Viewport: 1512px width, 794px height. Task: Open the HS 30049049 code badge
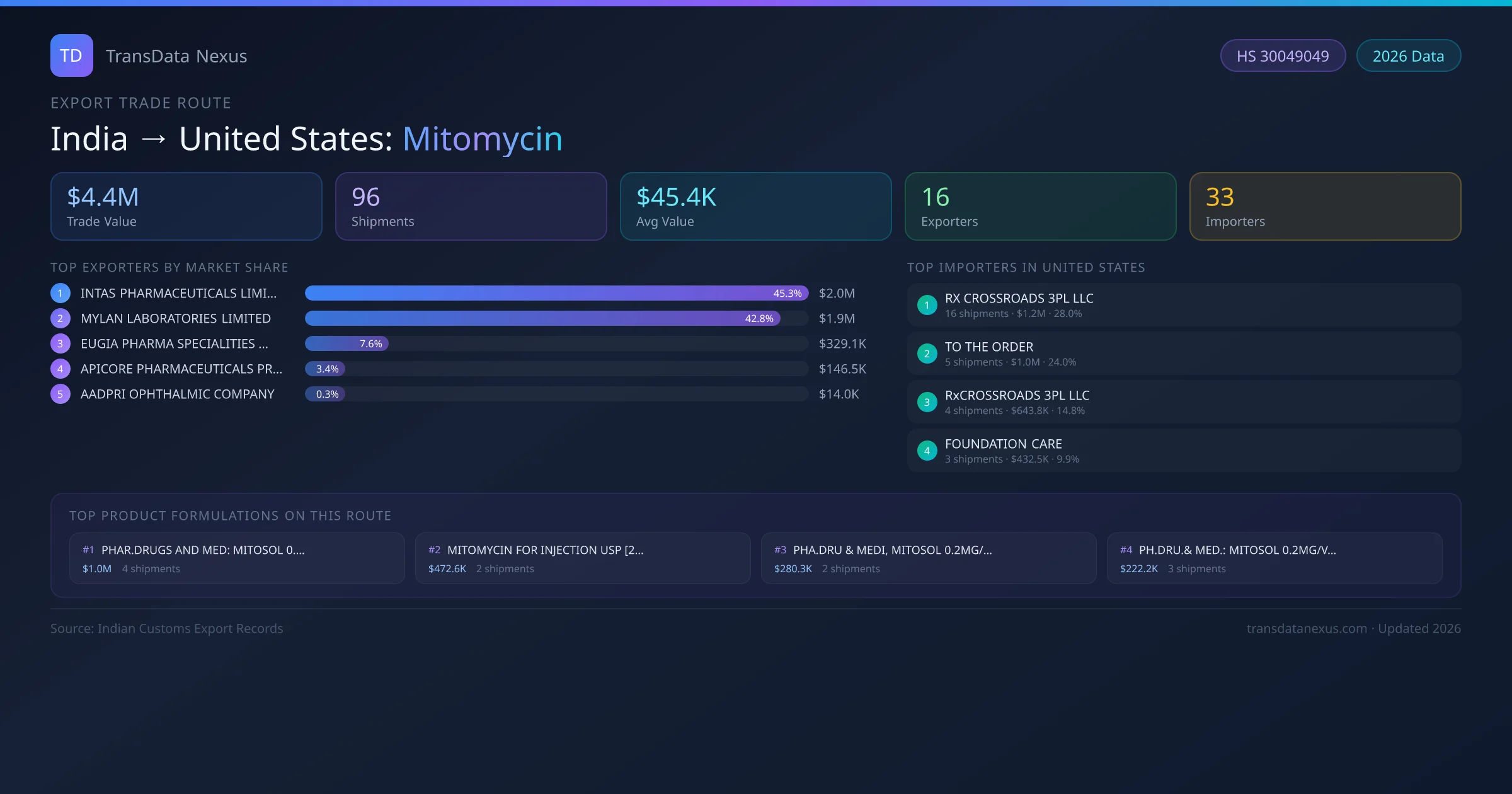coord(1283,55)
